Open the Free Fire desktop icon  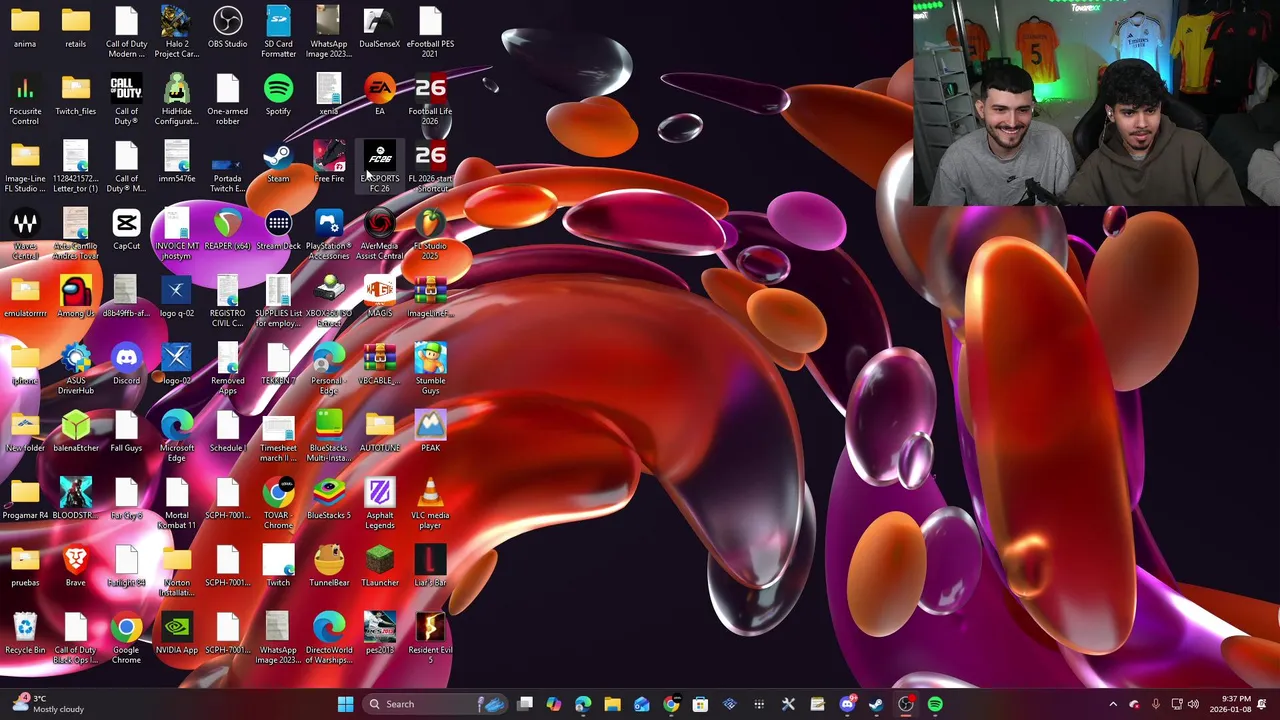pos(329,163)
